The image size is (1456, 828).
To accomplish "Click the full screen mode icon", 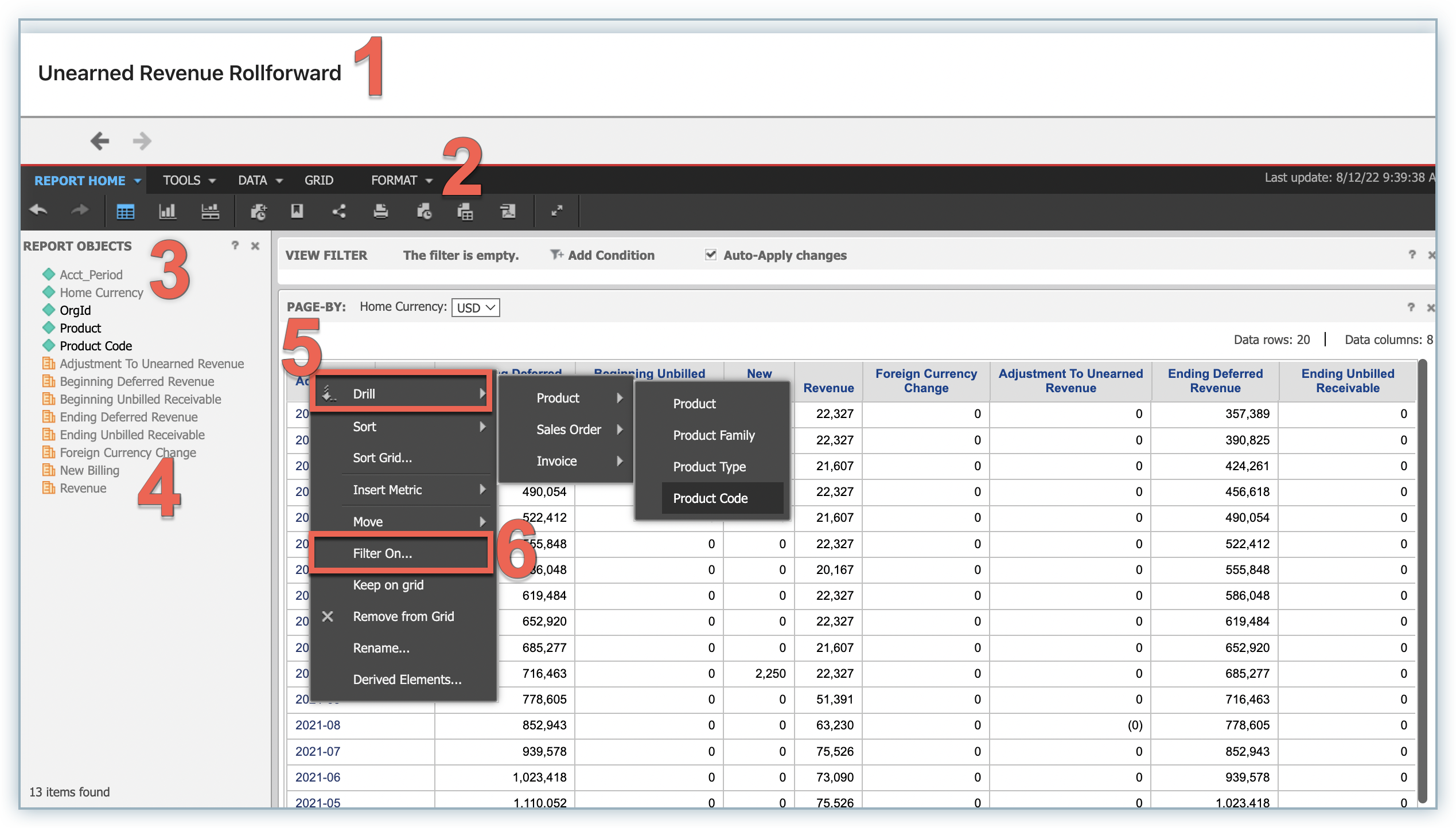I will point(556,212).
